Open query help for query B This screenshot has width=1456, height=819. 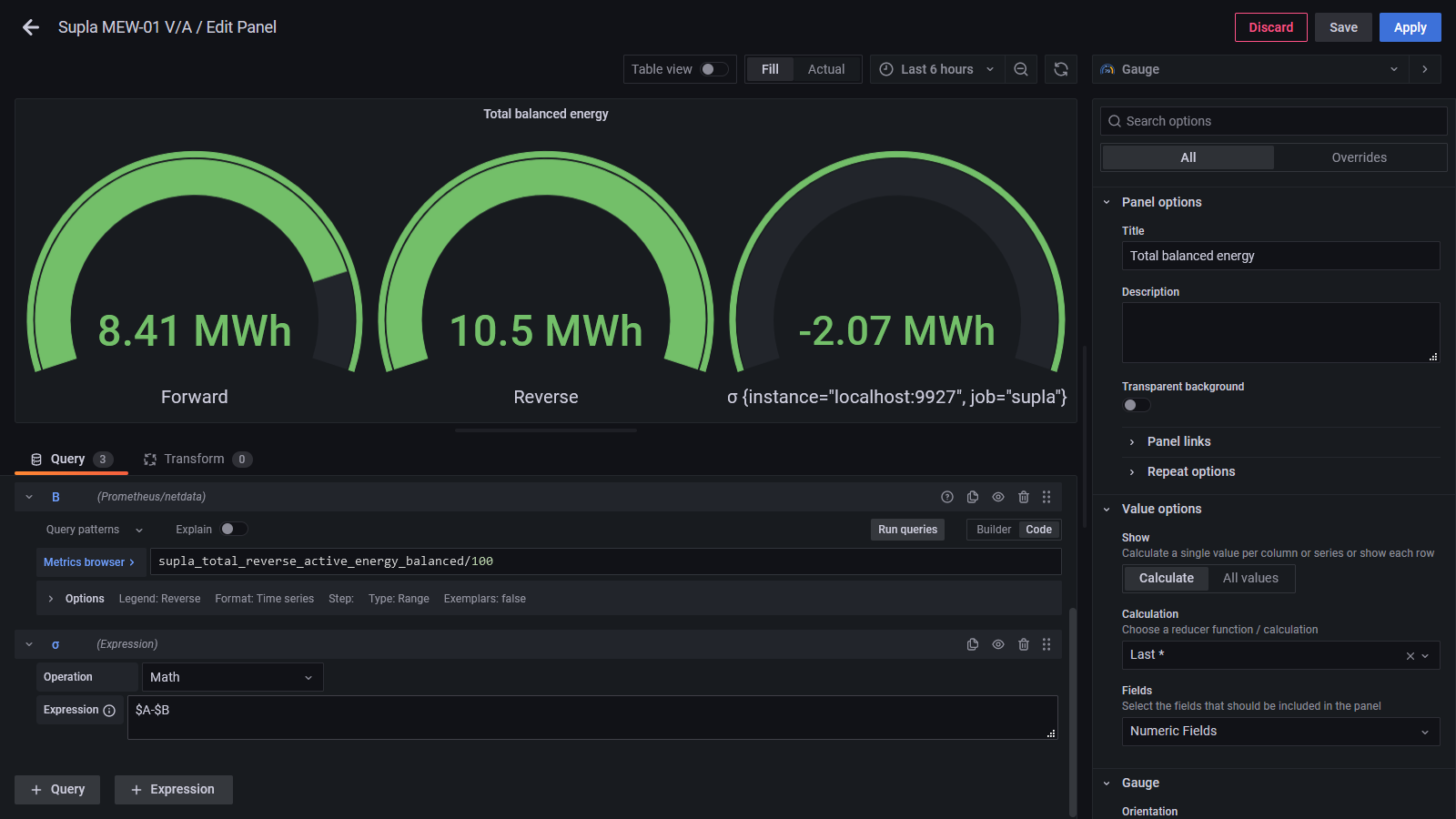coord(947,497)
